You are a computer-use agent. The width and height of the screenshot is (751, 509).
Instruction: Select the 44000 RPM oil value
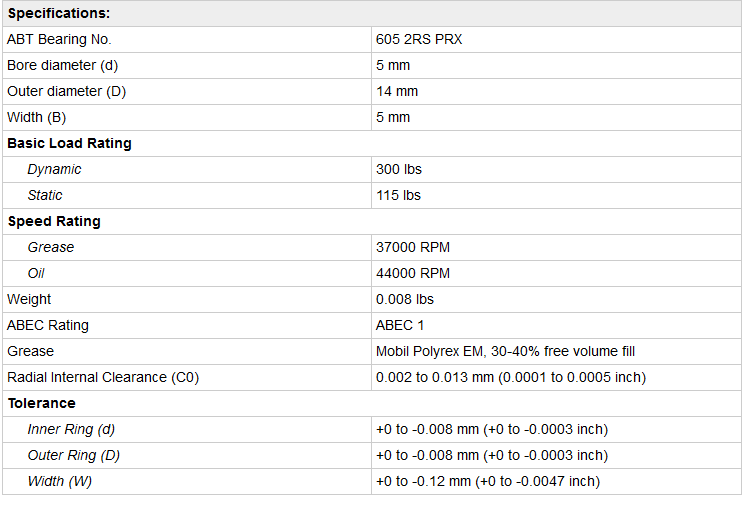tap(412, 273)
